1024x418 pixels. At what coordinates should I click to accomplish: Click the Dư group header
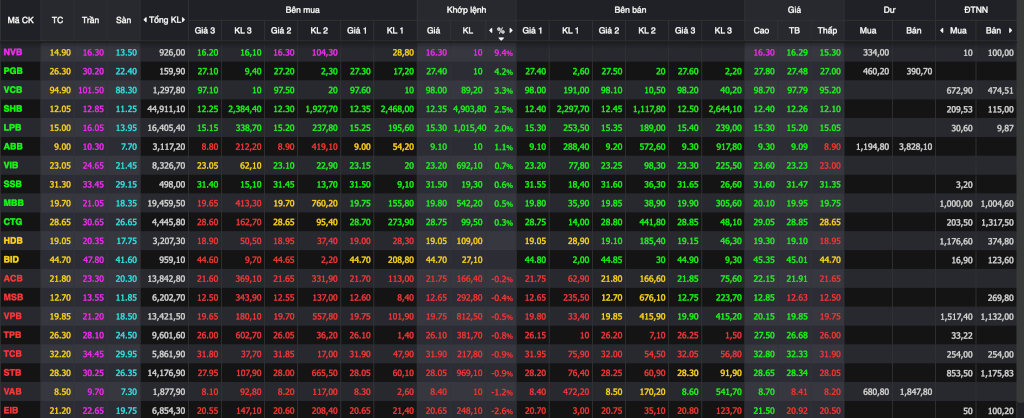click(889, 10)
